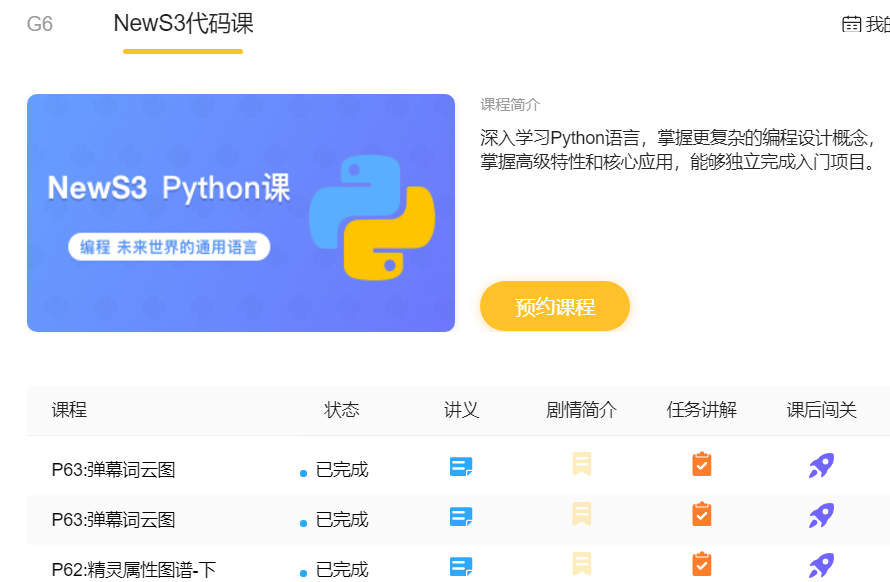The height and width of the screenshot is (582, 890).
Task: Launch the 课后闯关 rocket icon for P62:精灵属性图谱-下
Action: click(x=821, y=565)
